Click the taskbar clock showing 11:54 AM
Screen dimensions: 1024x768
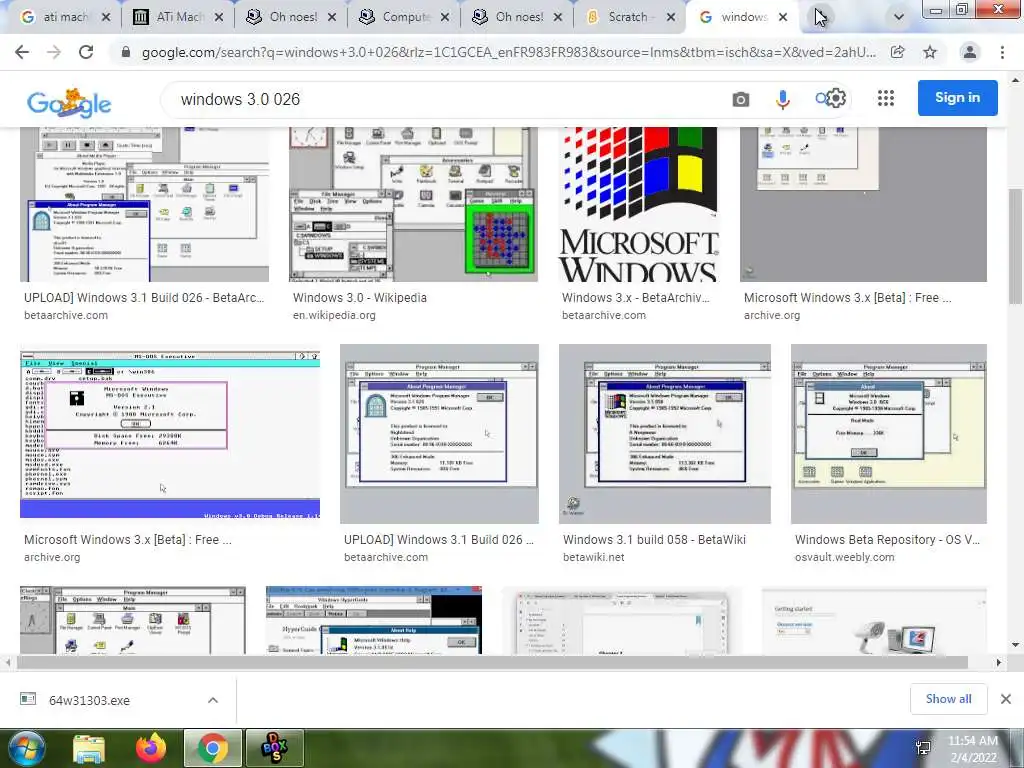(x=972, y=748)
